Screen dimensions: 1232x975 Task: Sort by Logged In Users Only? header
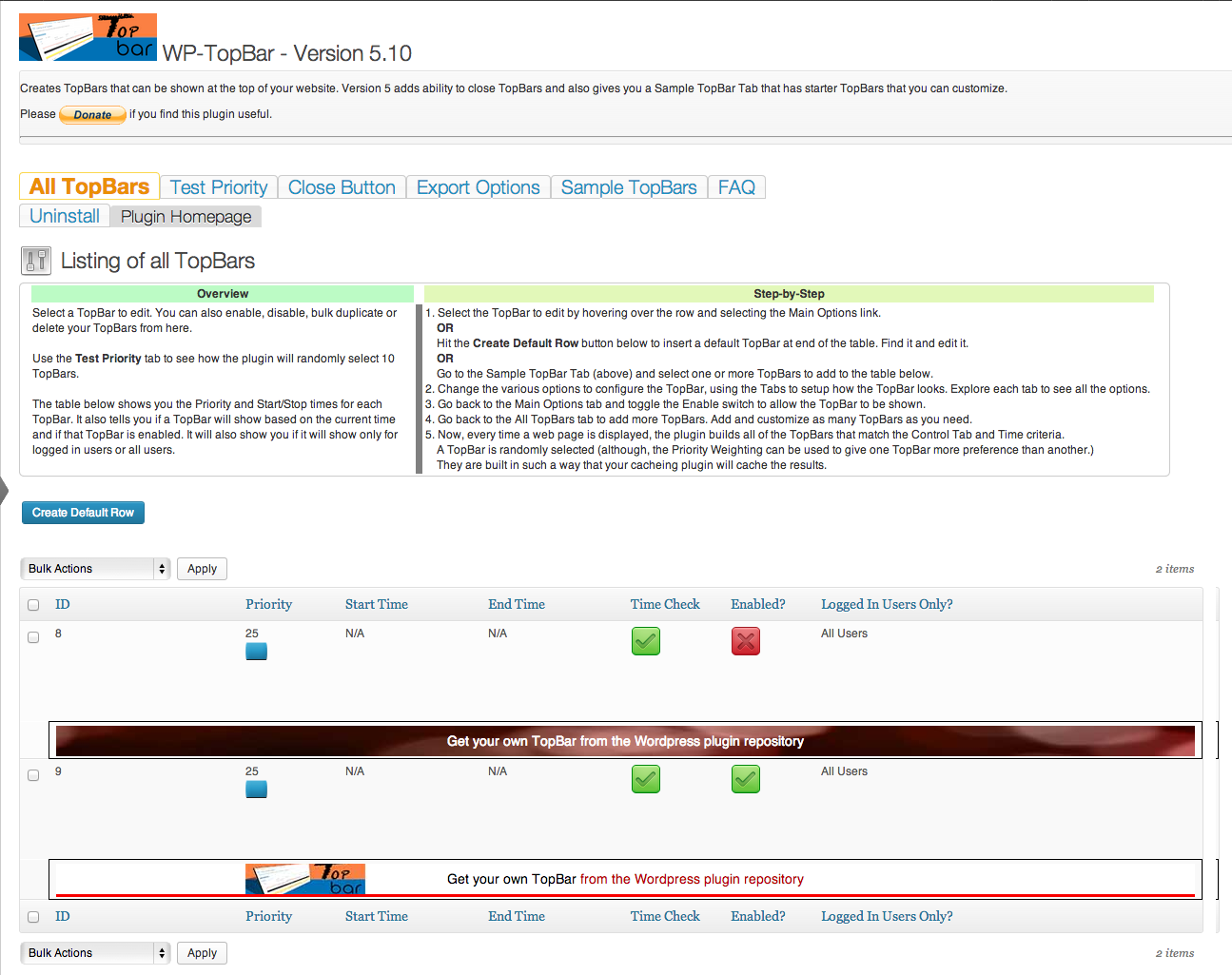tap(887, 604)
